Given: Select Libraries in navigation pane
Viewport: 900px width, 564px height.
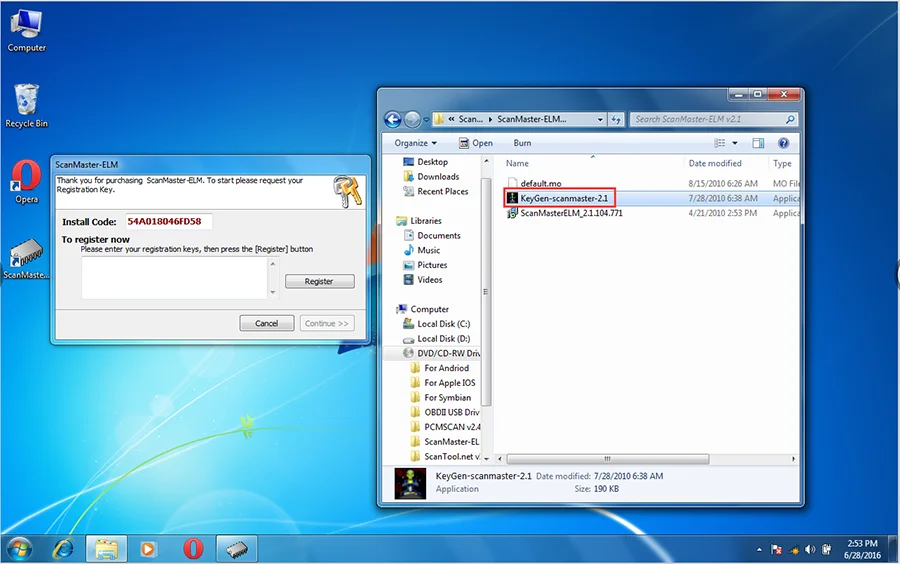Looking at the screenshot, I should (x=425, y=221).
